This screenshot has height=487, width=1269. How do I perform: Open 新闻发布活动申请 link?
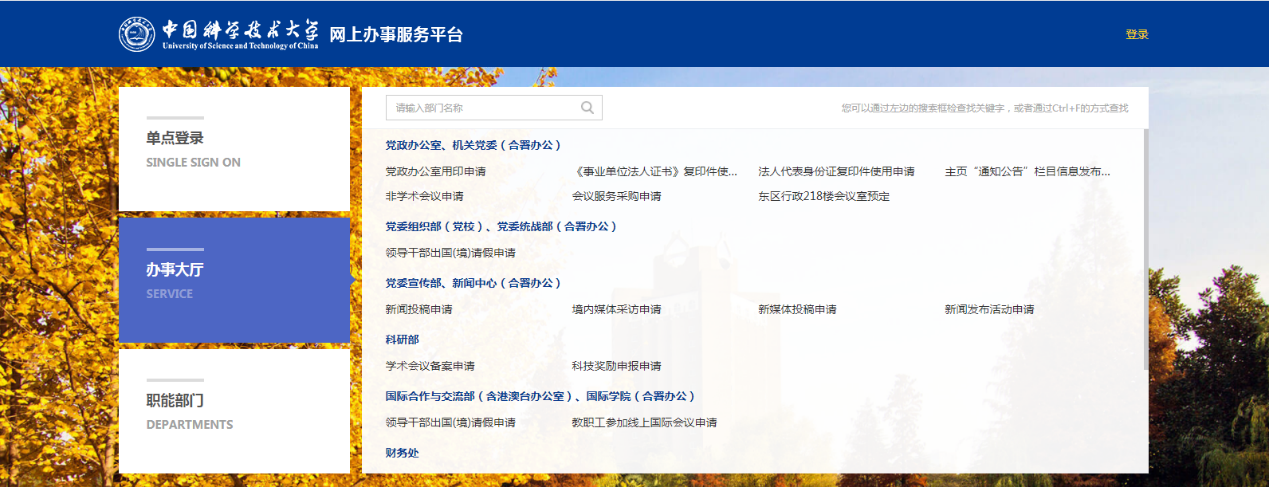(989, 309)
